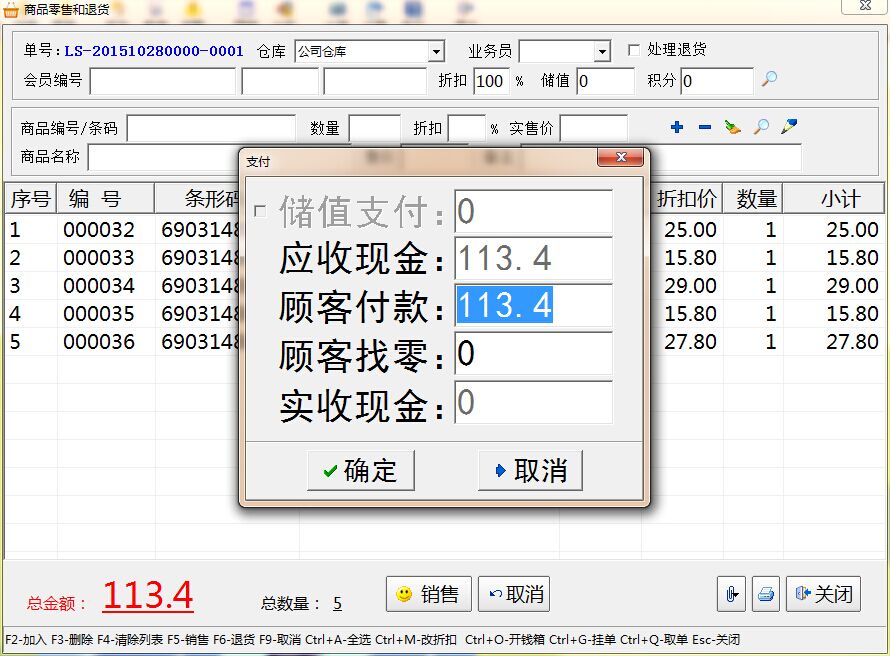Confirm payment with 确定 button
890x656 pixels.
point(361,470)
